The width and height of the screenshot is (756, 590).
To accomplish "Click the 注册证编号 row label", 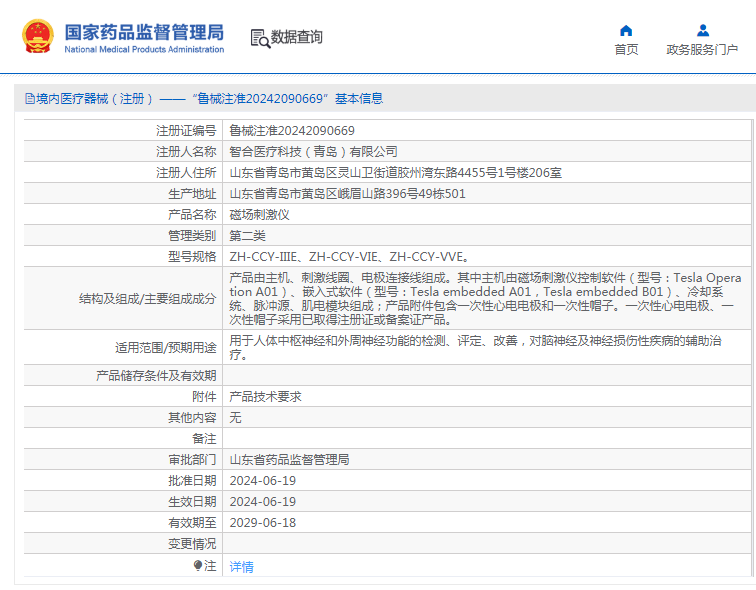I will pyautogui.click(x=186, y=131).
